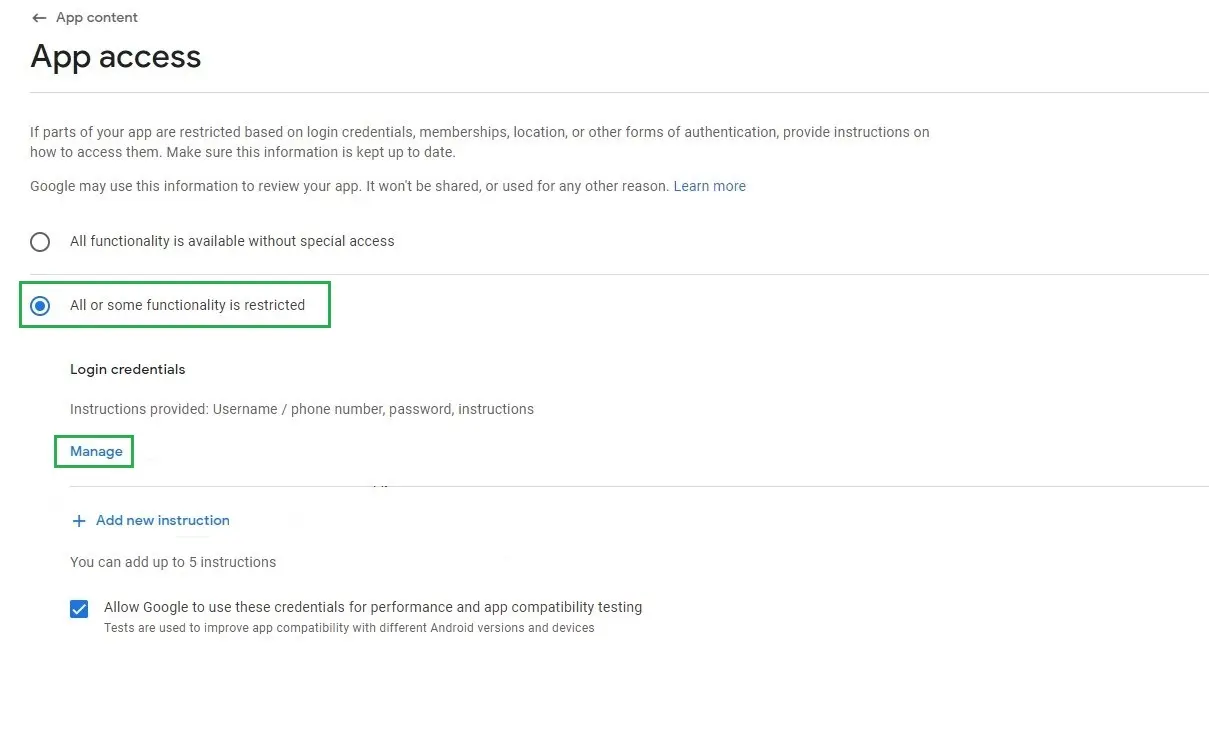Click the plus icon for new instruction
Image resolution: width=1209 pixels, height=751 pixels.
coord(79,521)
